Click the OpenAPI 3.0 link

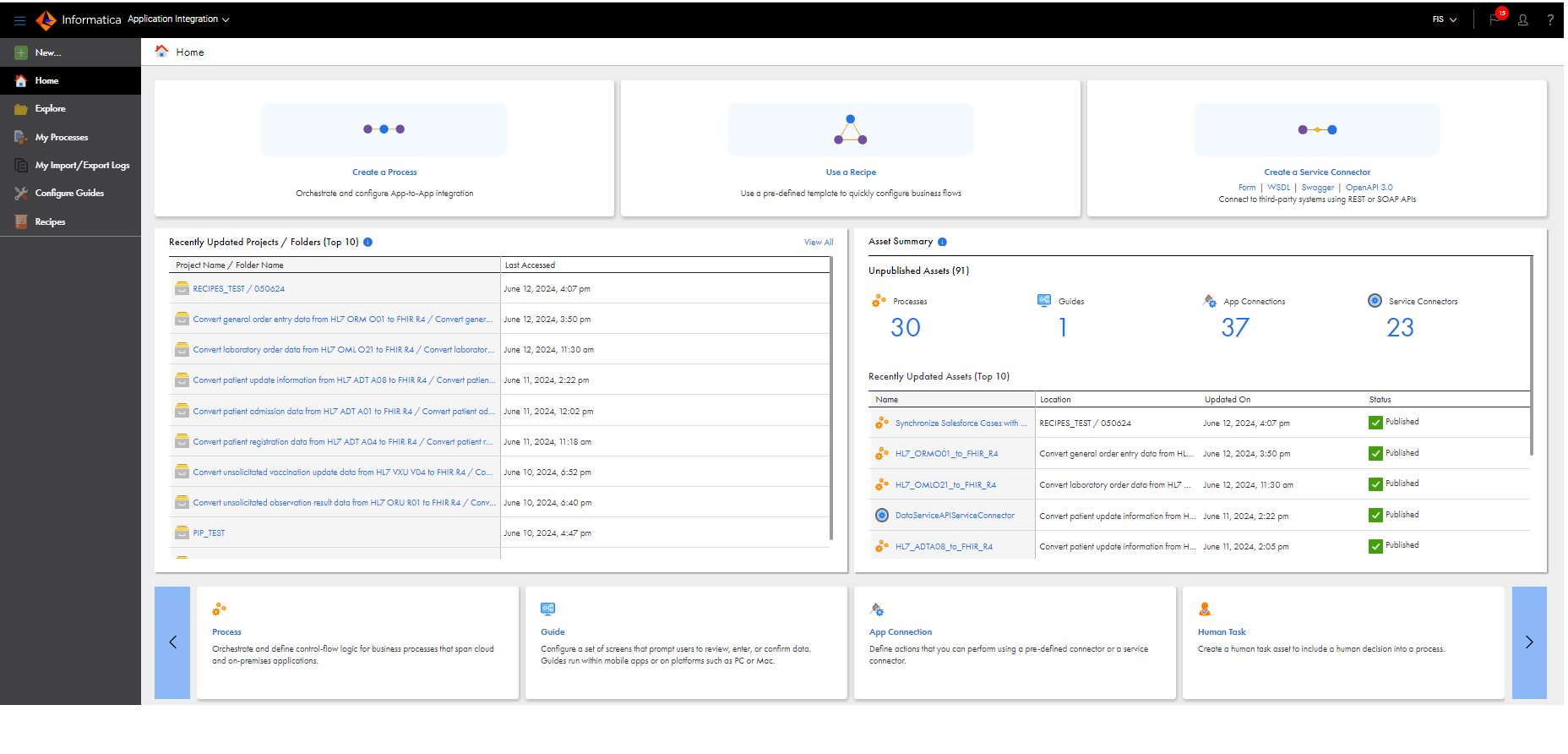(x=1369, y=188)
